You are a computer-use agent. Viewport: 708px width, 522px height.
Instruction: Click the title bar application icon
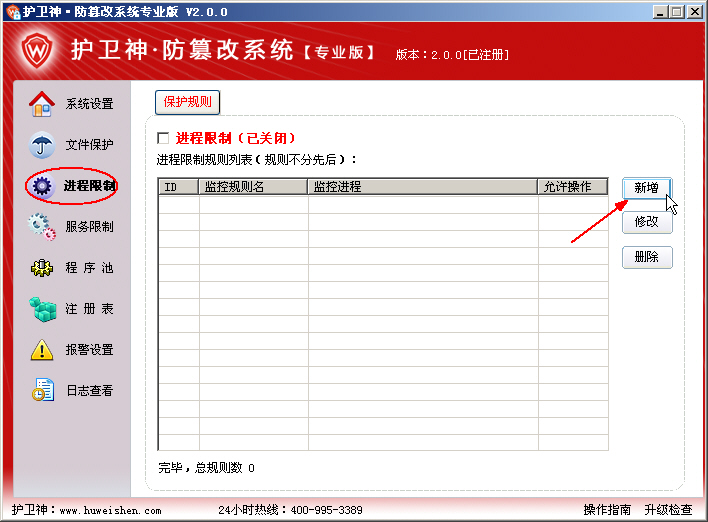(x=14, y=11)
